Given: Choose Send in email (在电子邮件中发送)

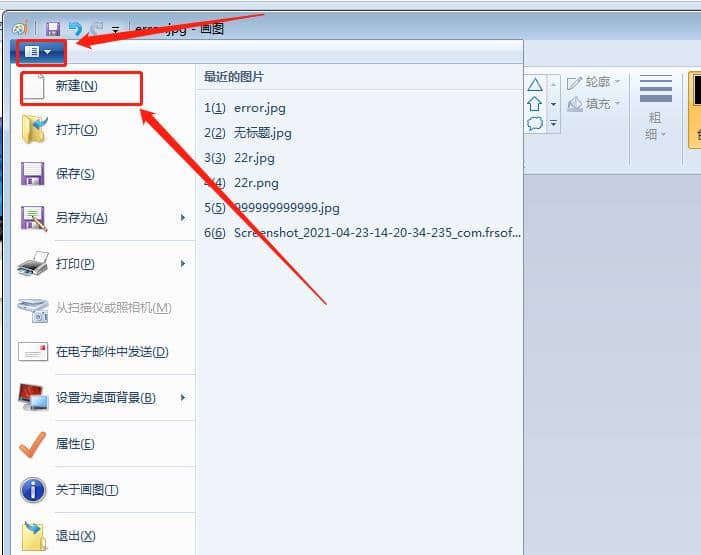Looking at the screenshot, I should click(x=105, y=352).
